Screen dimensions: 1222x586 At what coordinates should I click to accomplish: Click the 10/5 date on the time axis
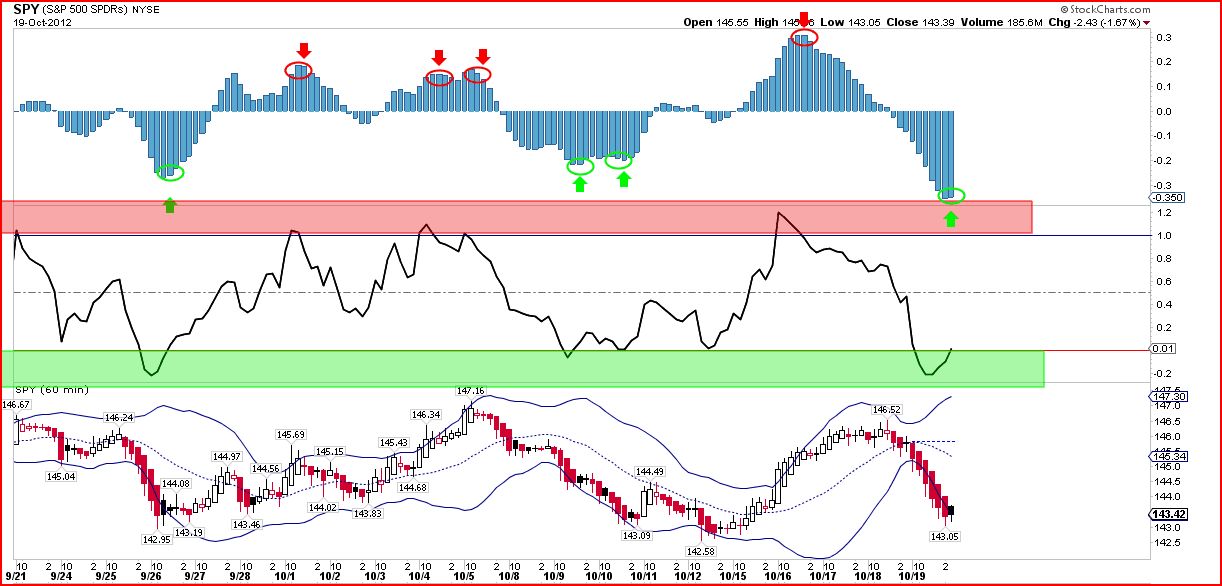[463, 577]
